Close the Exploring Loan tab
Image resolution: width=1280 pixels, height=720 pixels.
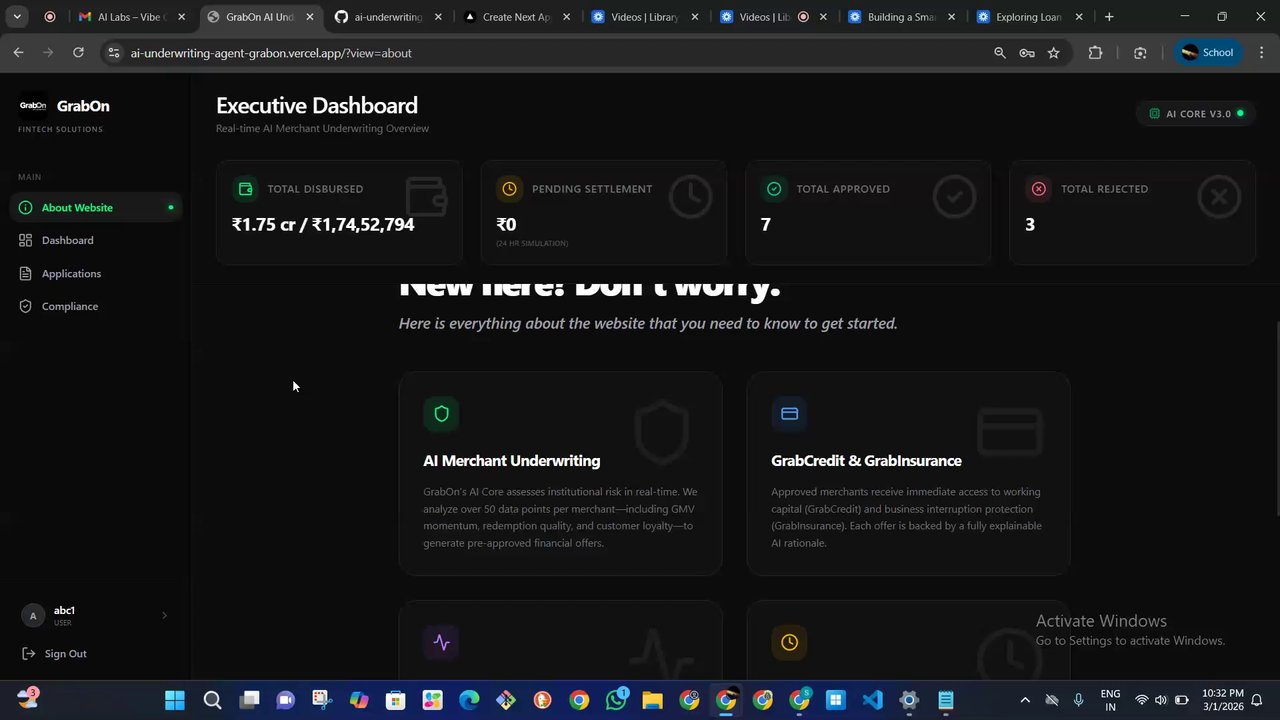[x=1079, y=17]
